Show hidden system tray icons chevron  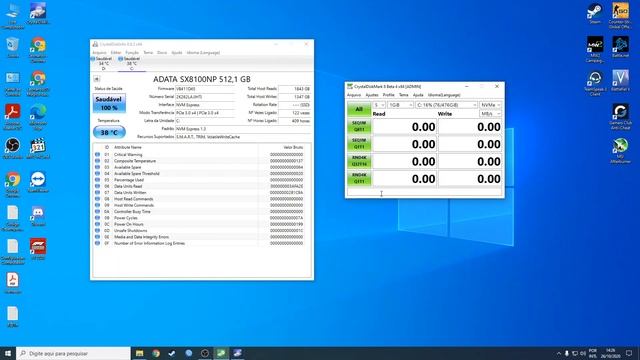tap(558, 353)
